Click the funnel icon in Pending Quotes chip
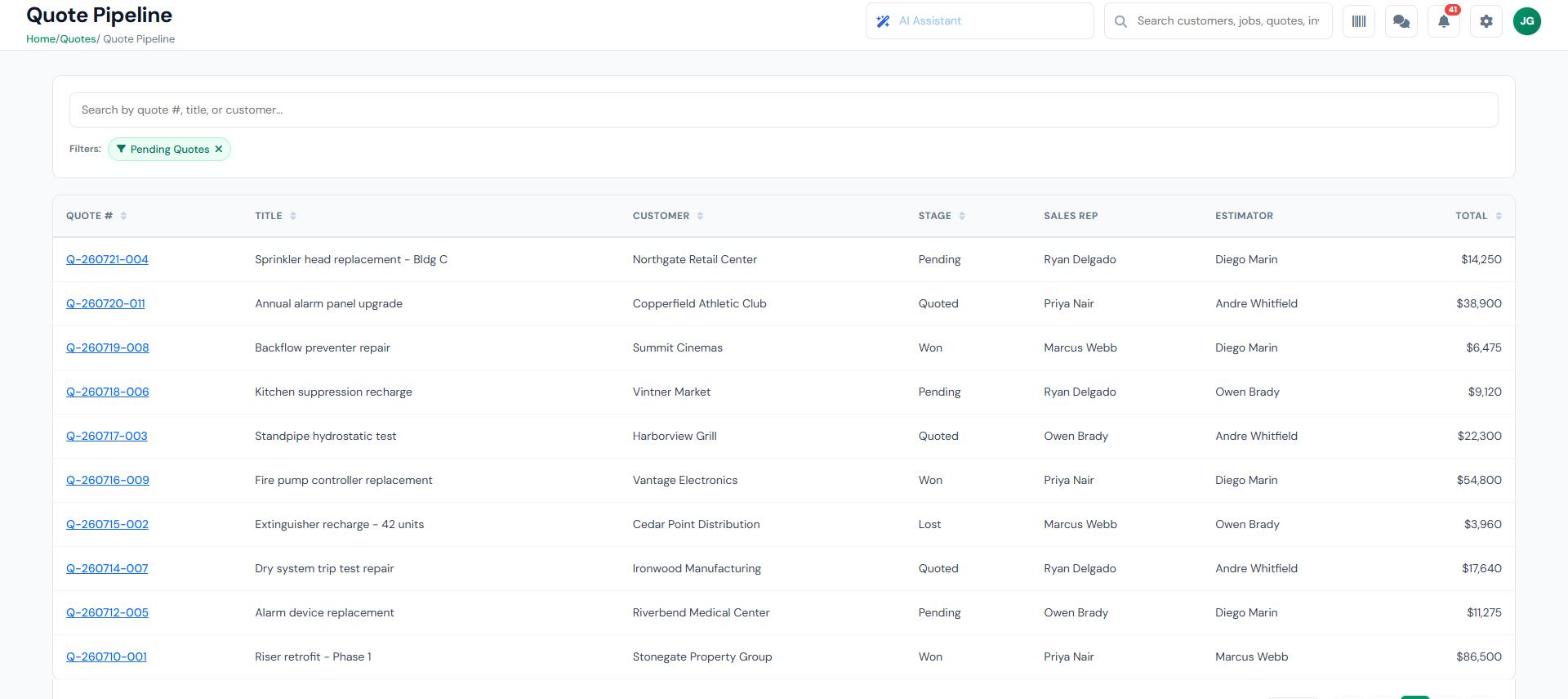Viewport: 1568px width, 699px height. click(121, 149)
